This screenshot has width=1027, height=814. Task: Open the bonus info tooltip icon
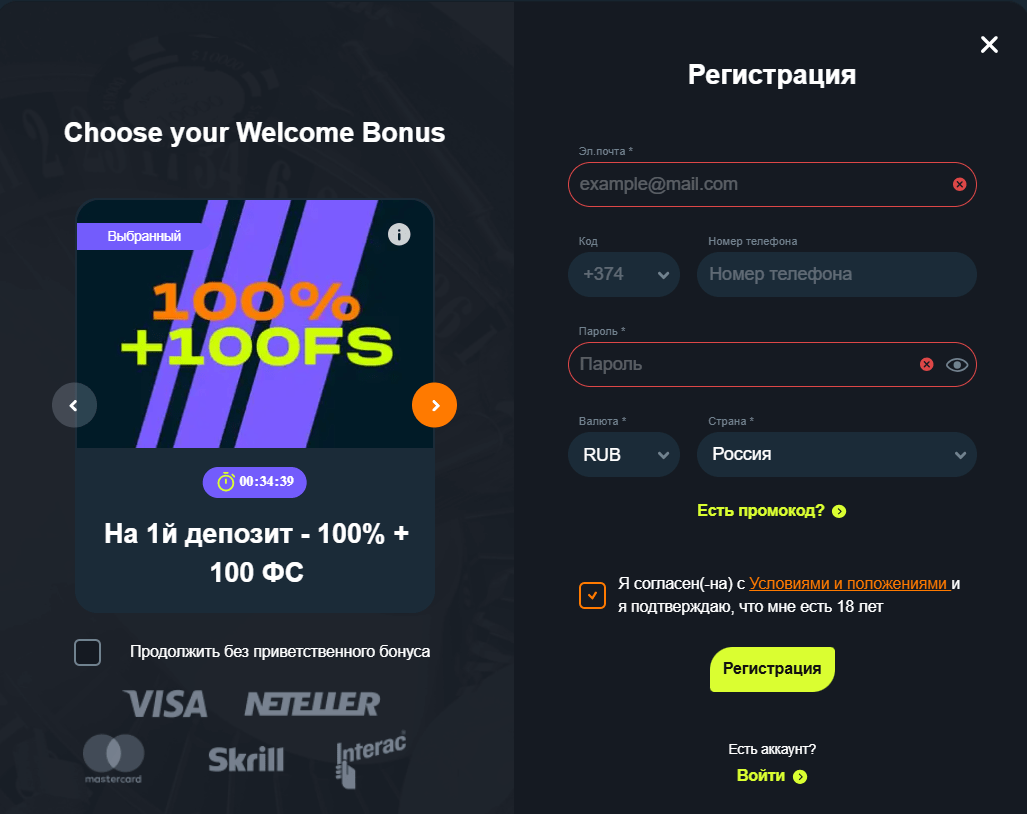point(399,234)
